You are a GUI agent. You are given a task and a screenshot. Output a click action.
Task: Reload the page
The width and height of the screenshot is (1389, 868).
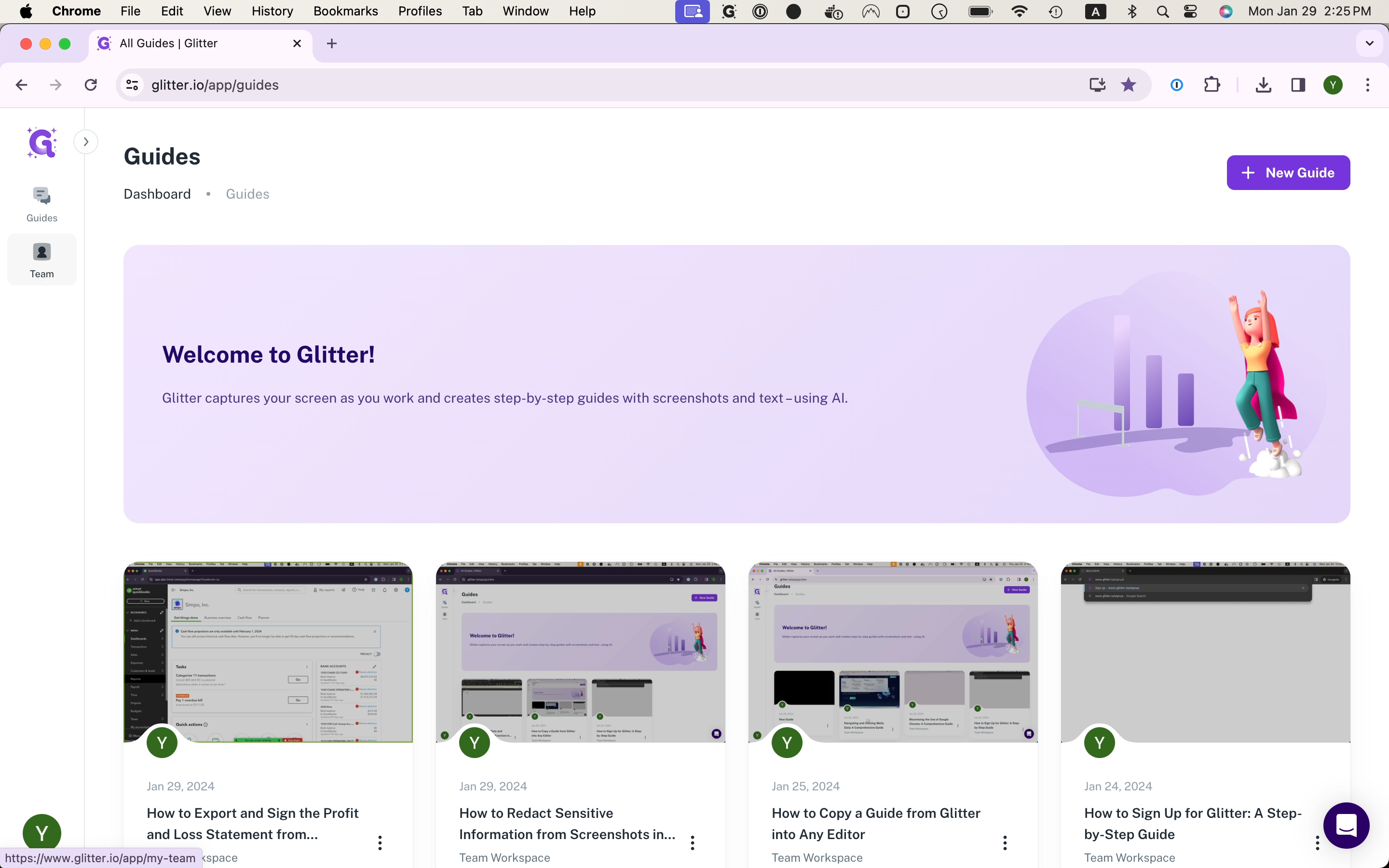coord(91,85)
